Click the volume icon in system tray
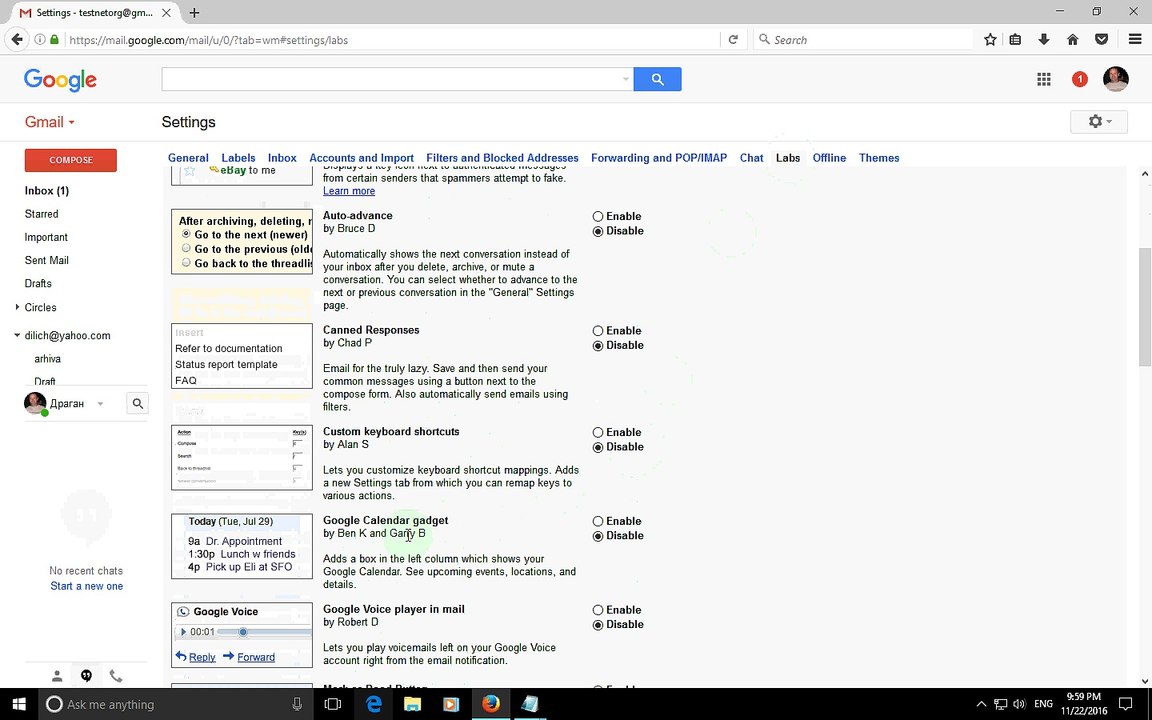The image size is (1152, 720). 1019,704
